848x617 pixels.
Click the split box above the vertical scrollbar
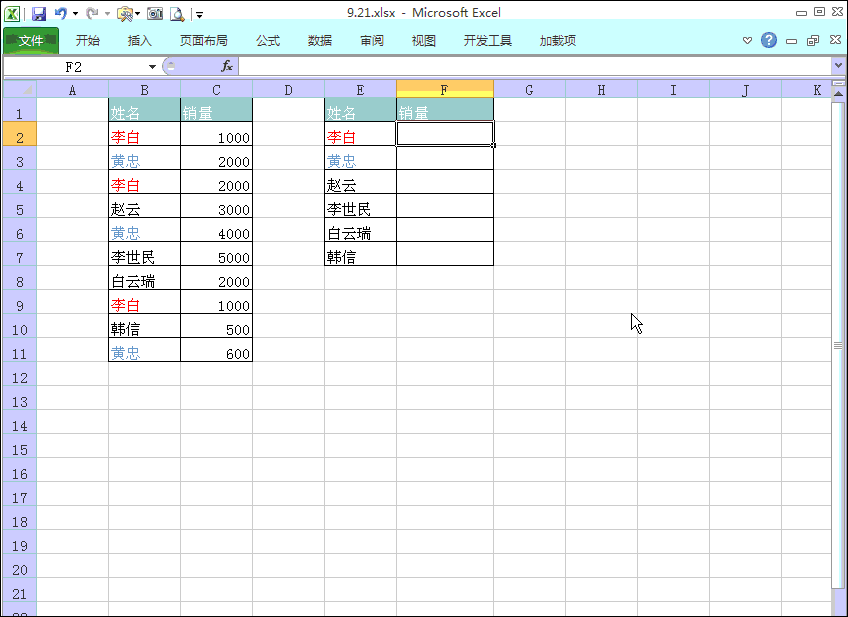[x=838, y=83]
